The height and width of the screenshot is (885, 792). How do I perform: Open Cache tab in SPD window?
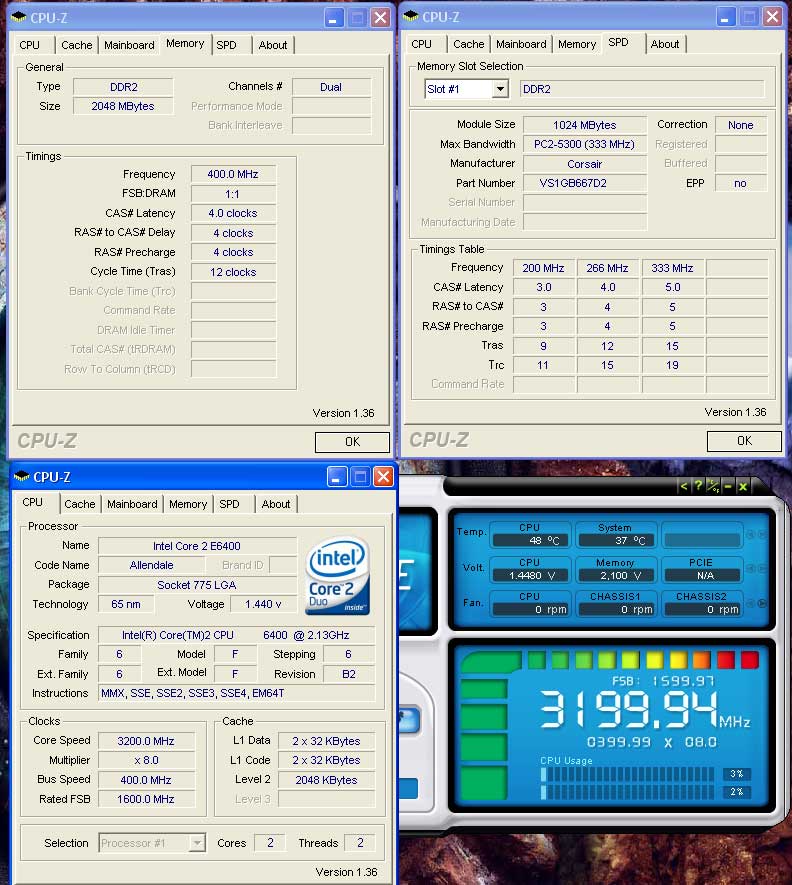click(x=469, y=44)
